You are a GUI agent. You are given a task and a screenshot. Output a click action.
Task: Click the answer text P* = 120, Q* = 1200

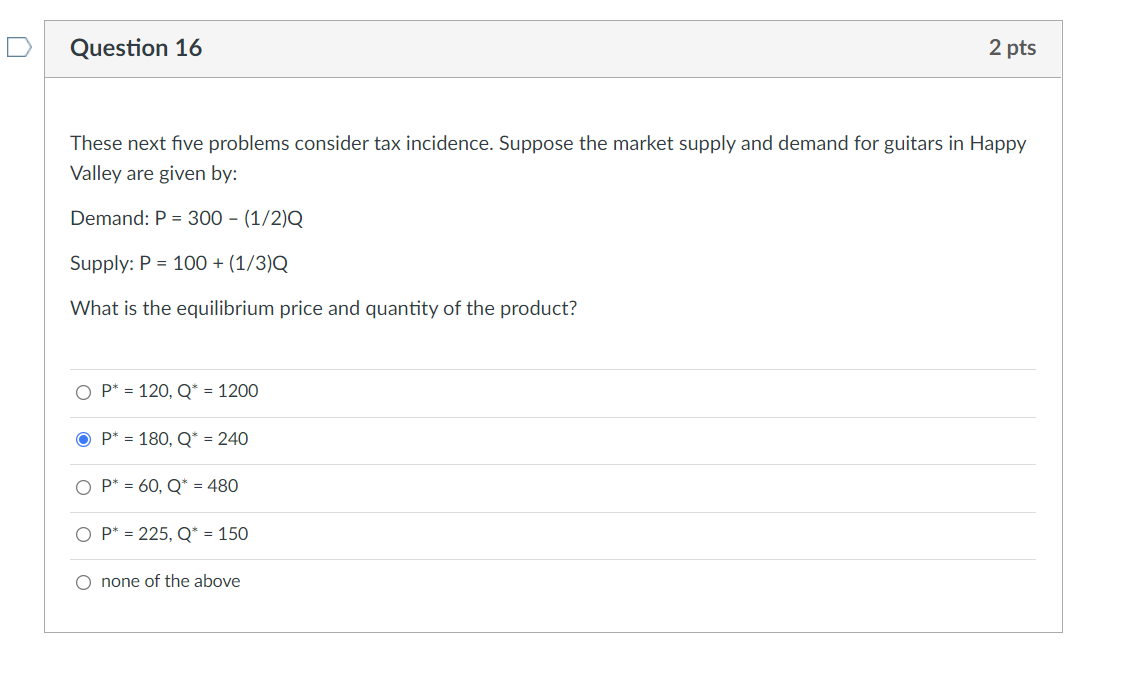tap(179, 391)
